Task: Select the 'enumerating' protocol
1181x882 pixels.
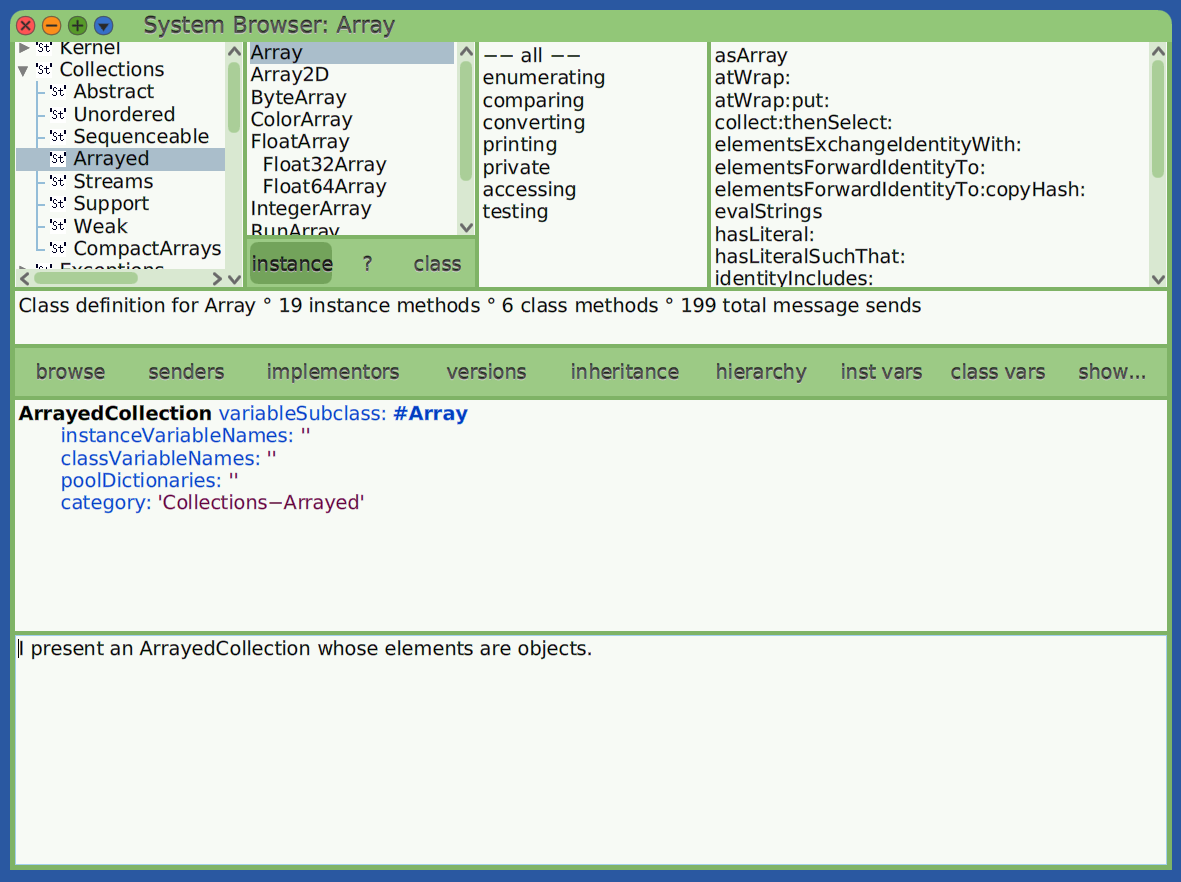Action: (544, 77)
